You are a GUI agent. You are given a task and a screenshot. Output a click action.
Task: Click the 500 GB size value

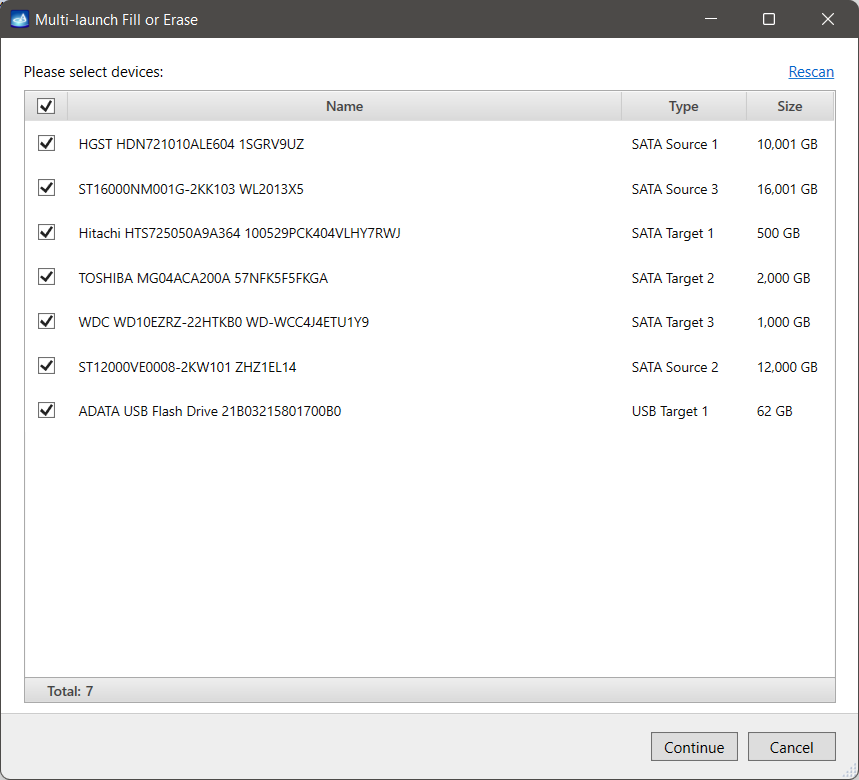(778, 233)
